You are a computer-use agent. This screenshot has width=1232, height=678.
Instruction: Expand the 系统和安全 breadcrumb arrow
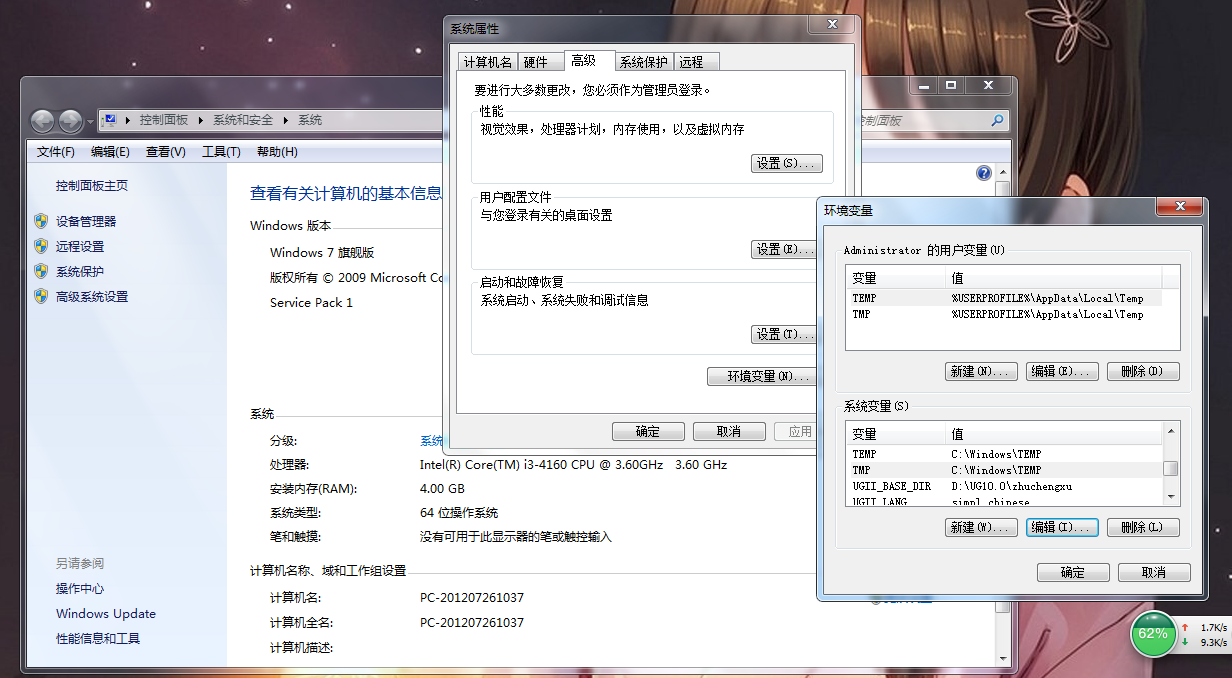(x=285, y=120)
